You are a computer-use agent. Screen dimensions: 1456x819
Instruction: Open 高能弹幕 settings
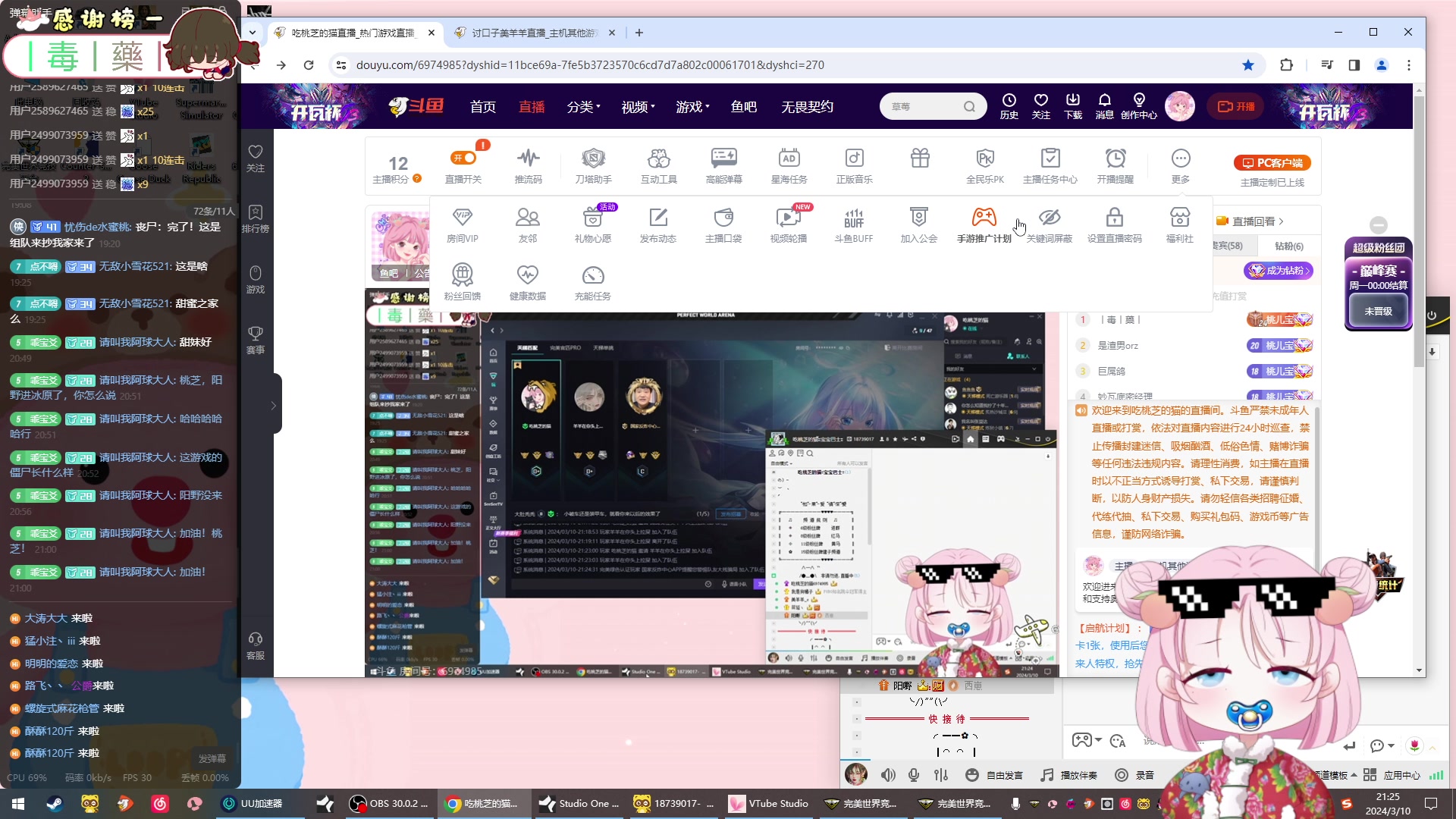(723, 166)
